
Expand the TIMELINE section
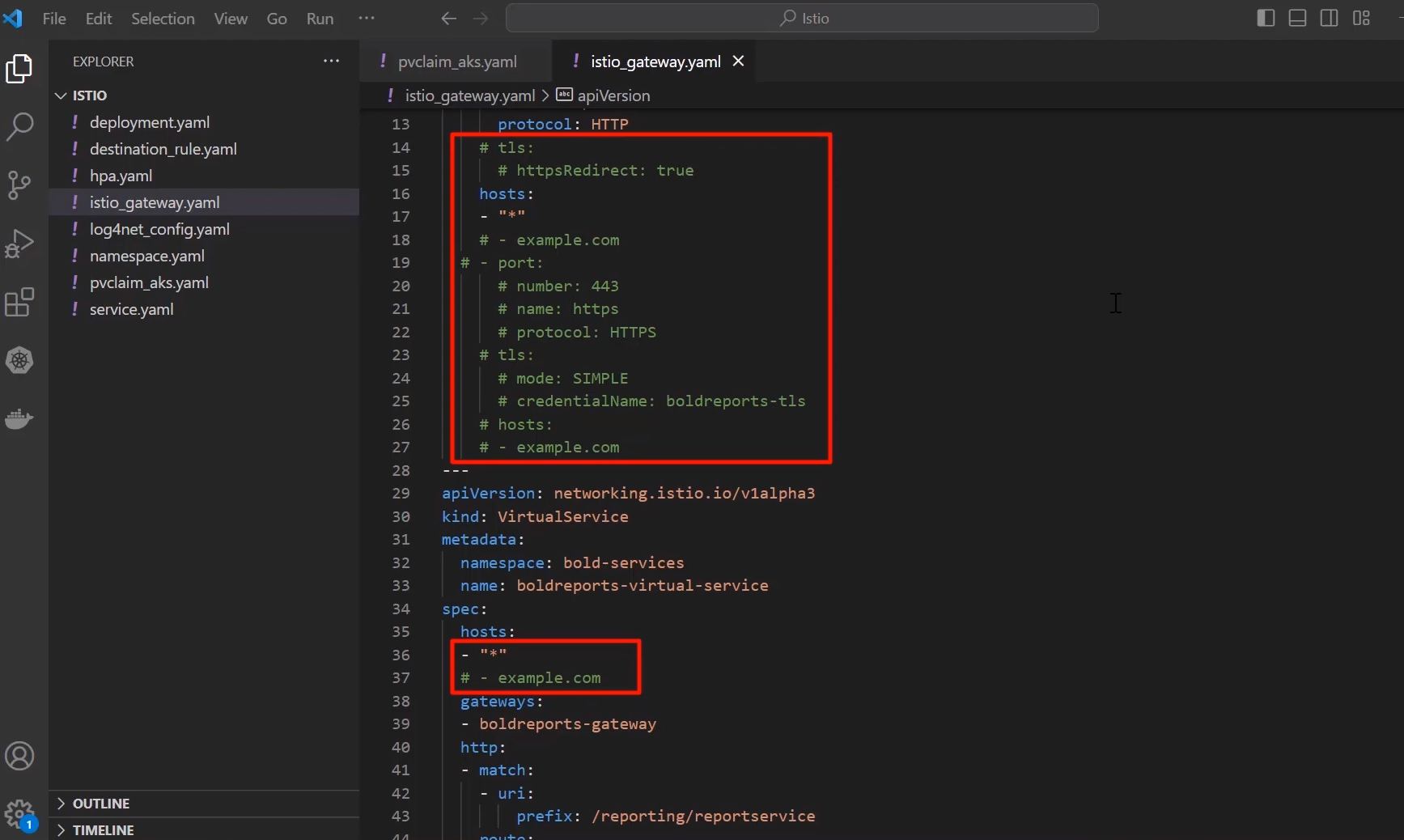click(x=204, y=829)
